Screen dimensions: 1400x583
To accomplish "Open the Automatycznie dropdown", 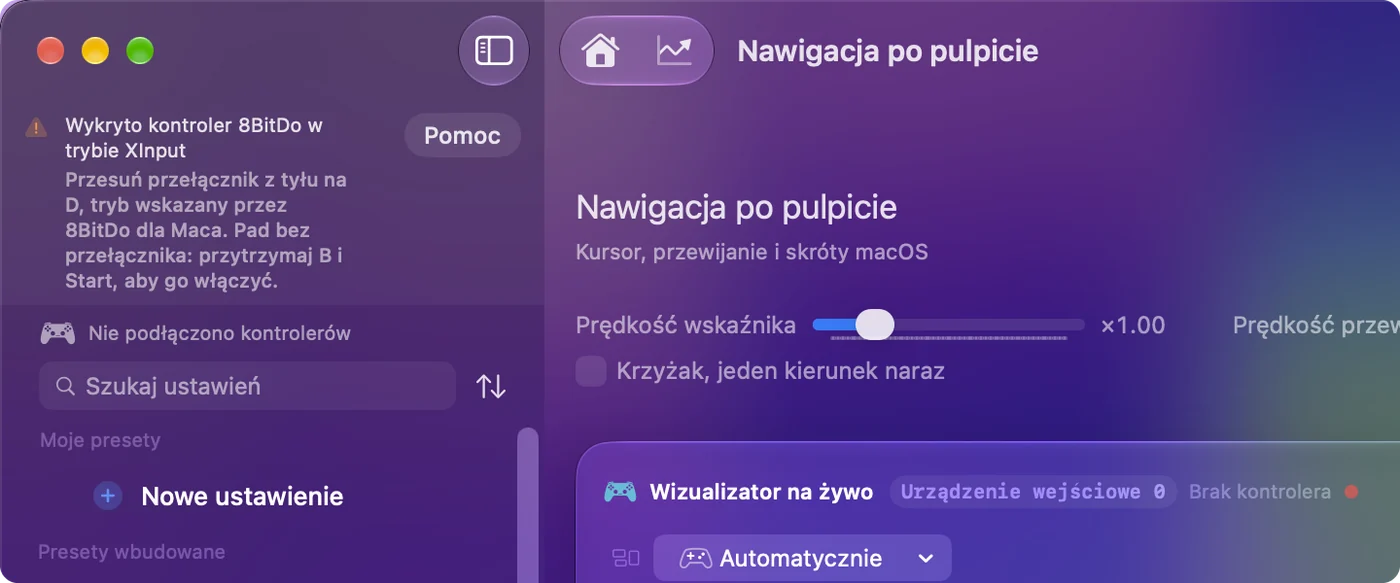I will click(802, 558).
